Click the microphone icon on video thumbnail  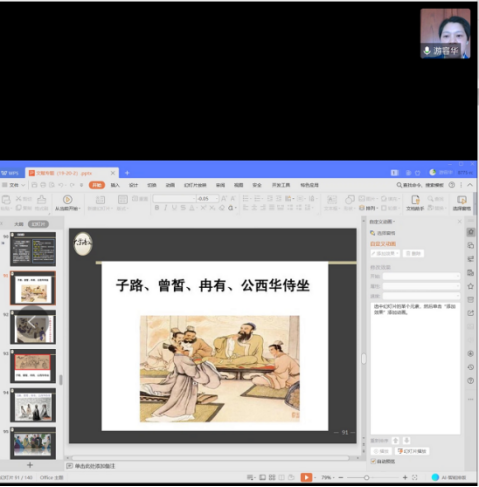(427, 51)
